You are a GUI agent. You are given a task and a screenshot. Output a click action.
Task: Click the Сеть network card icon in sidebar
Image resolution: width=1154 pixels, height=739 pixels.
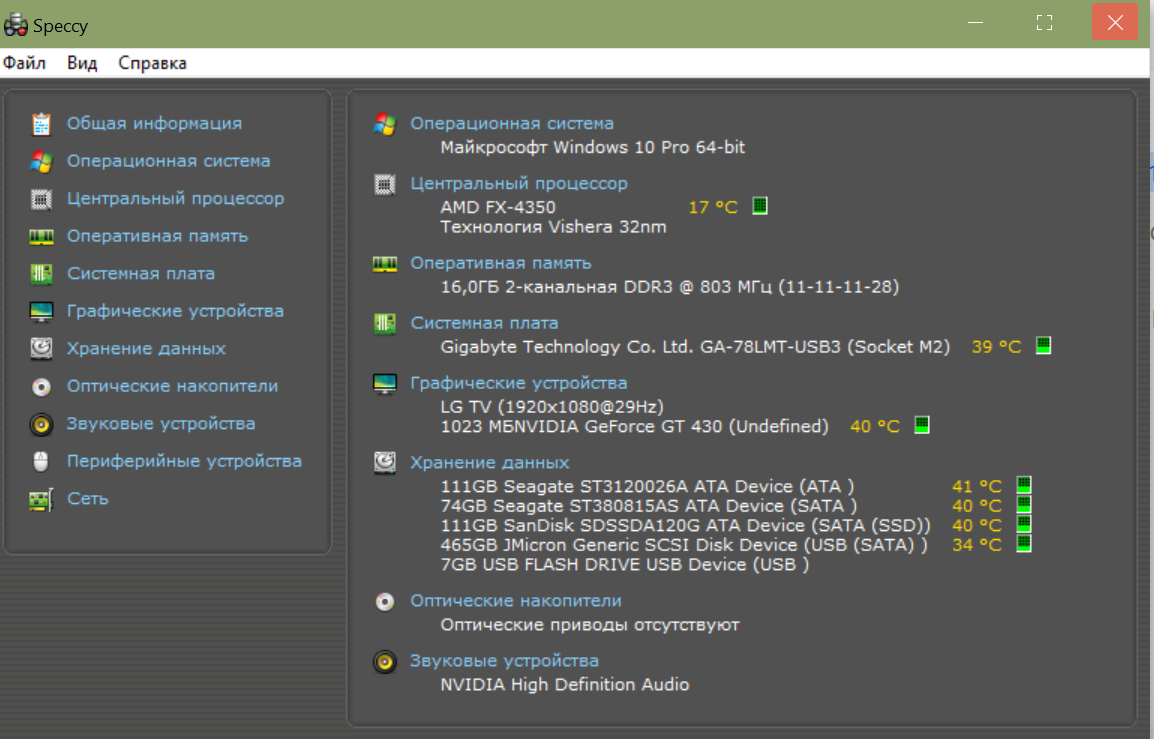click(x=41, y=499)
